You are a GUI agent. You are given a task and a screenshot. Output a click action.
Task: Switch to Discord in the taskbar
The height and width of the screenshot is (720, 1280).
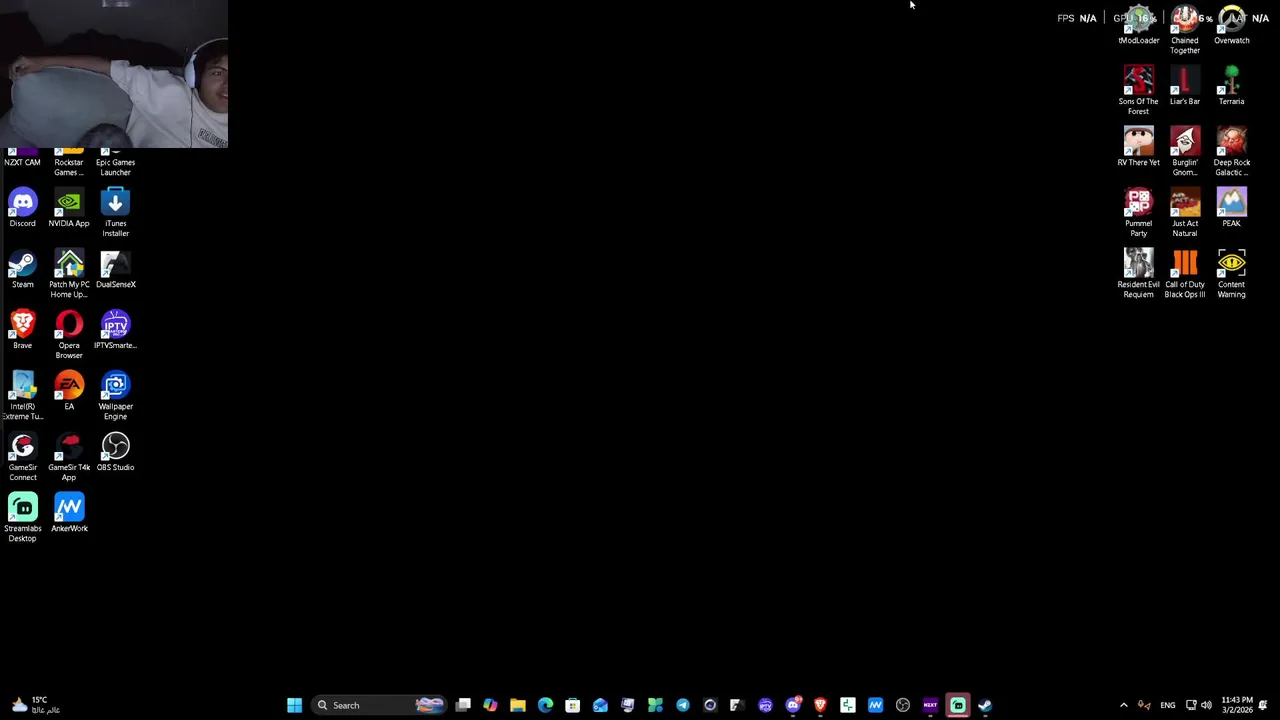coord(793,705)
